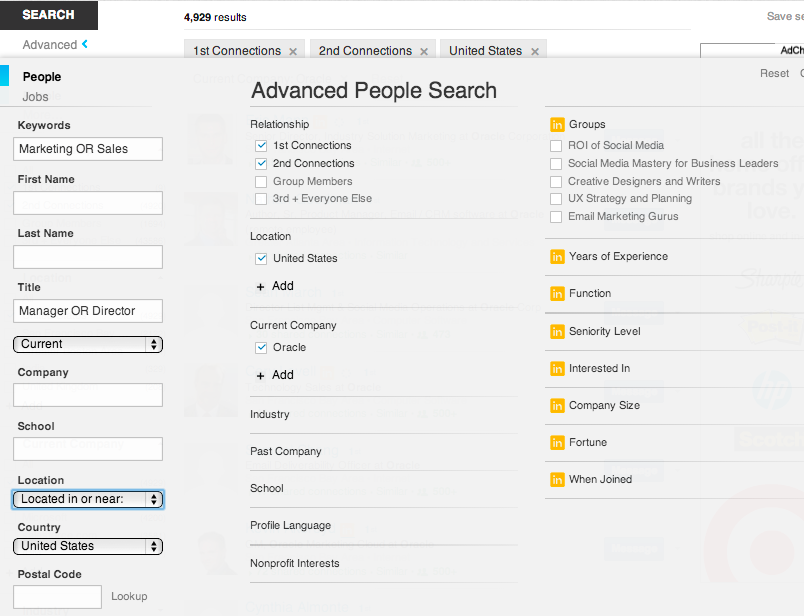The height and width of the screenshot is (616, 804).
Task: Click the premium icon next to Seniority Level
Action: coord(557,332)
